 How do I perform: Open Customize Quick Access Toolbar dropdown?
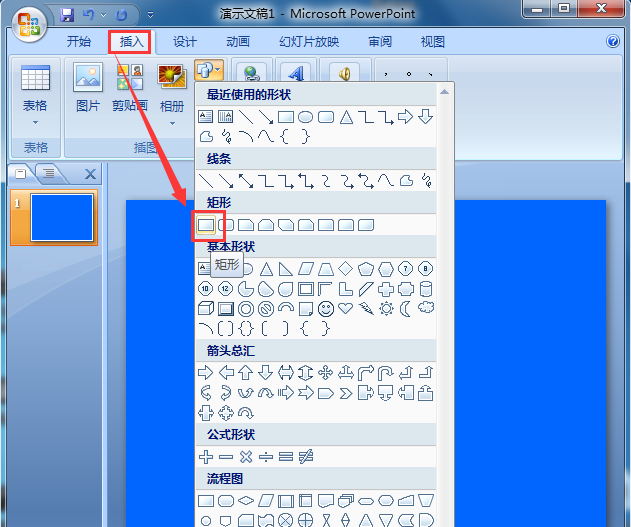click(151, 15)
